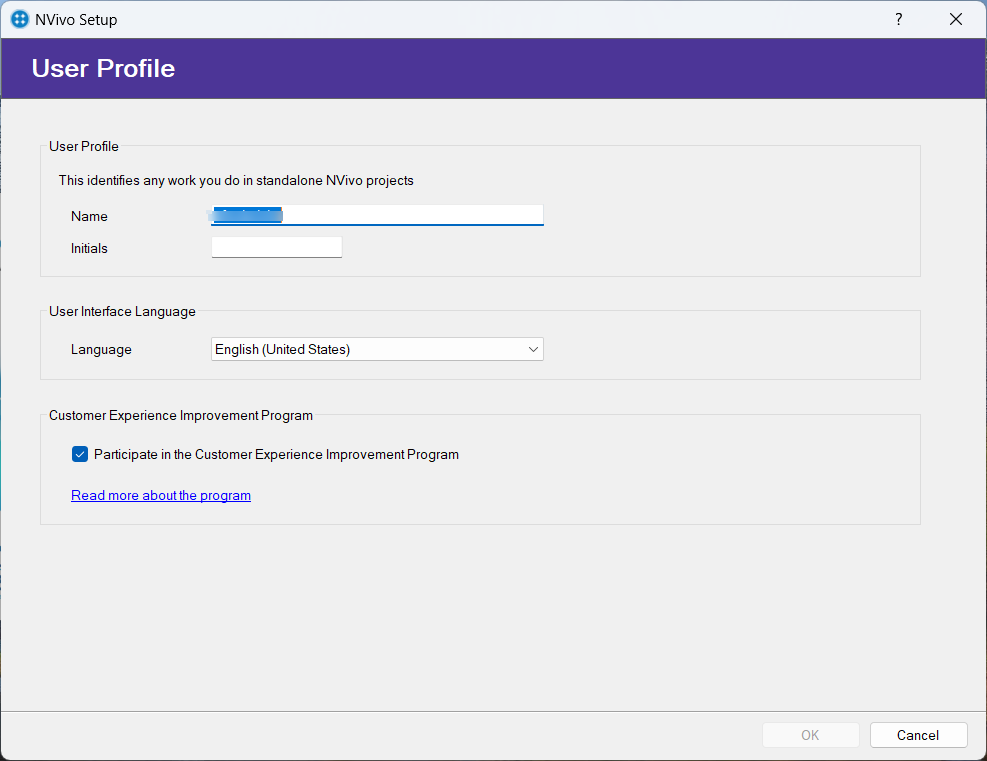Click the 'Customer Experience Improvement Program' group heading
Screen dimensions: 987x761
pos(181,415)
